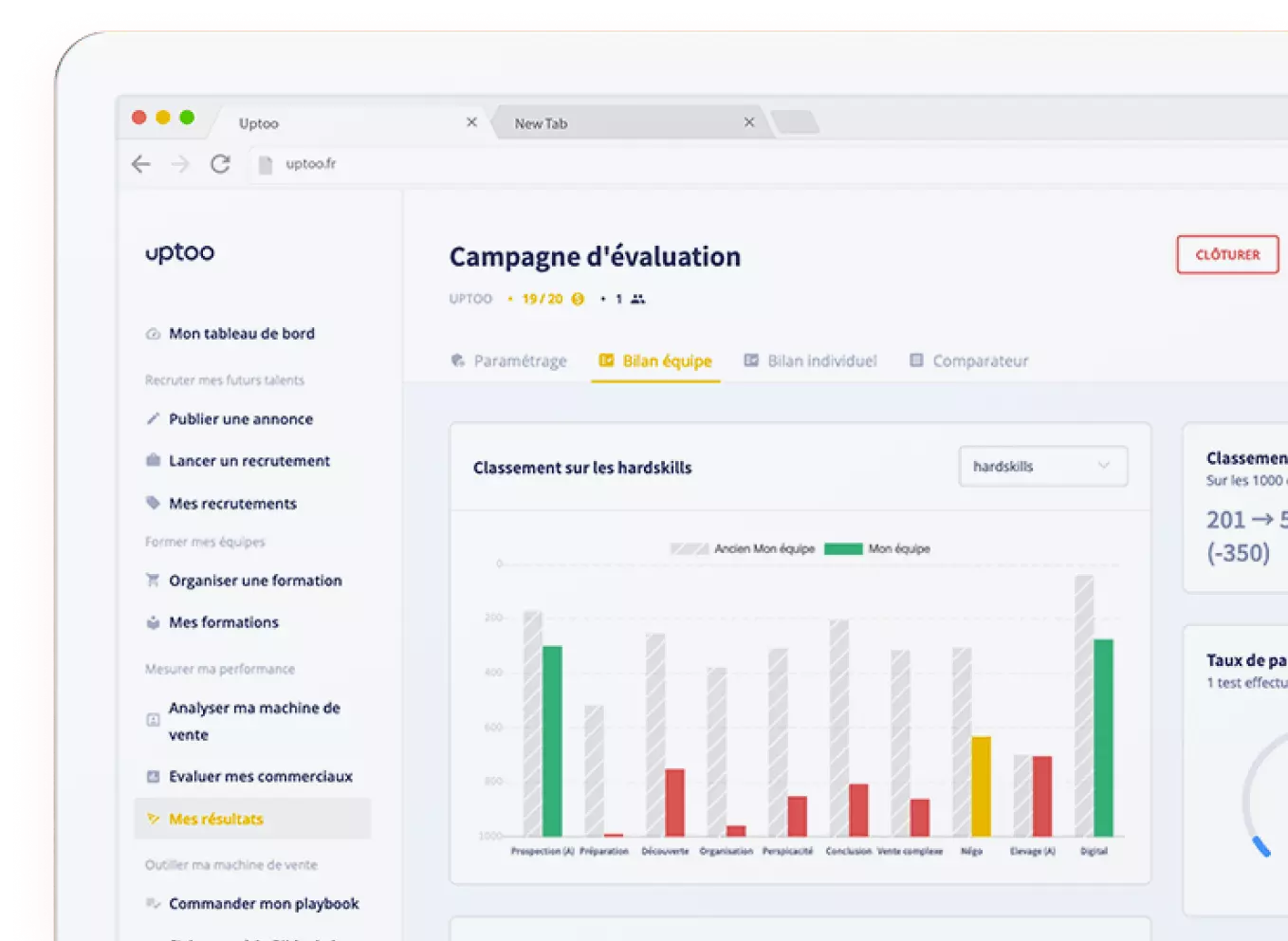Click the team members icon under campaign title
The width and height of the screenshot is (1288, 941).
coord(638,299)
